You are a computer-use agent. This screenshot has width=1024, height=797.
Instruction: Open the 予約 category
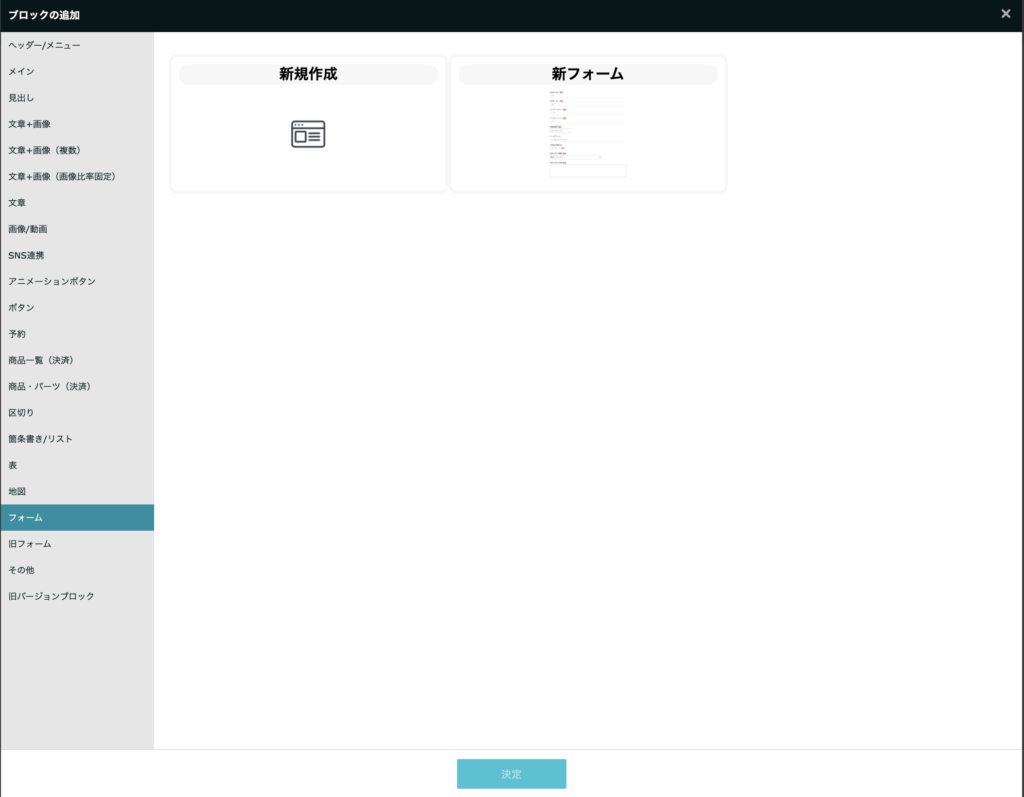(17, 334)
